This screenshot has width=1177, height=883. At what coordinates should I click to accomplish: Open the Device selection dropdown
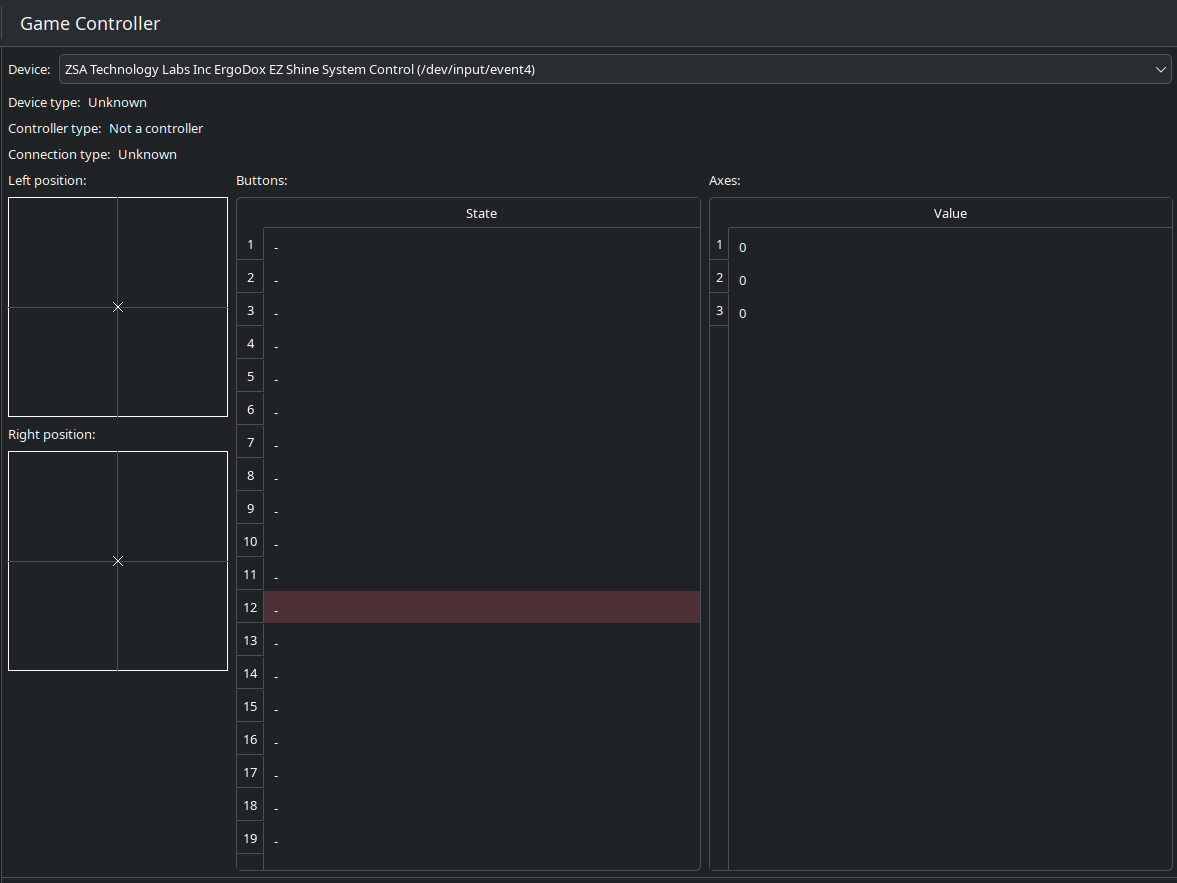[600, 69]
